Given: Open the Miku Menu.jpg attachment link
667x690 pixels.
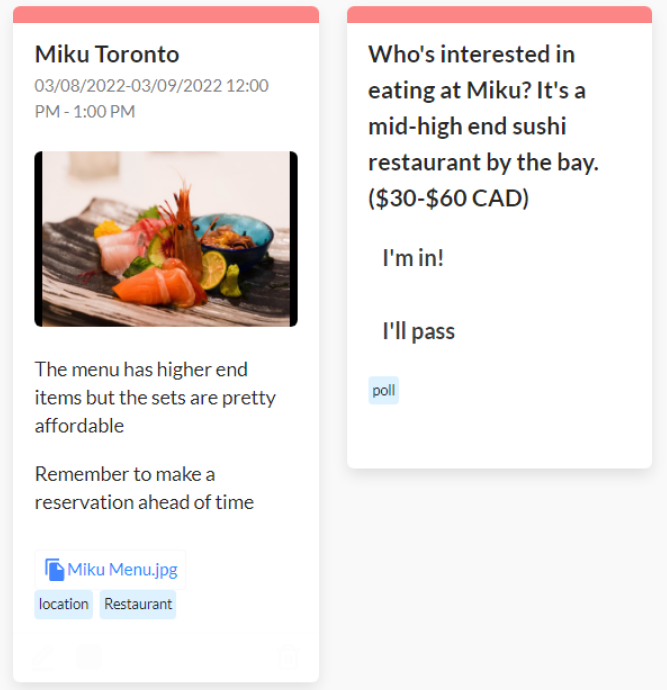Looking at the screenshot, I should tap(122, 570).
